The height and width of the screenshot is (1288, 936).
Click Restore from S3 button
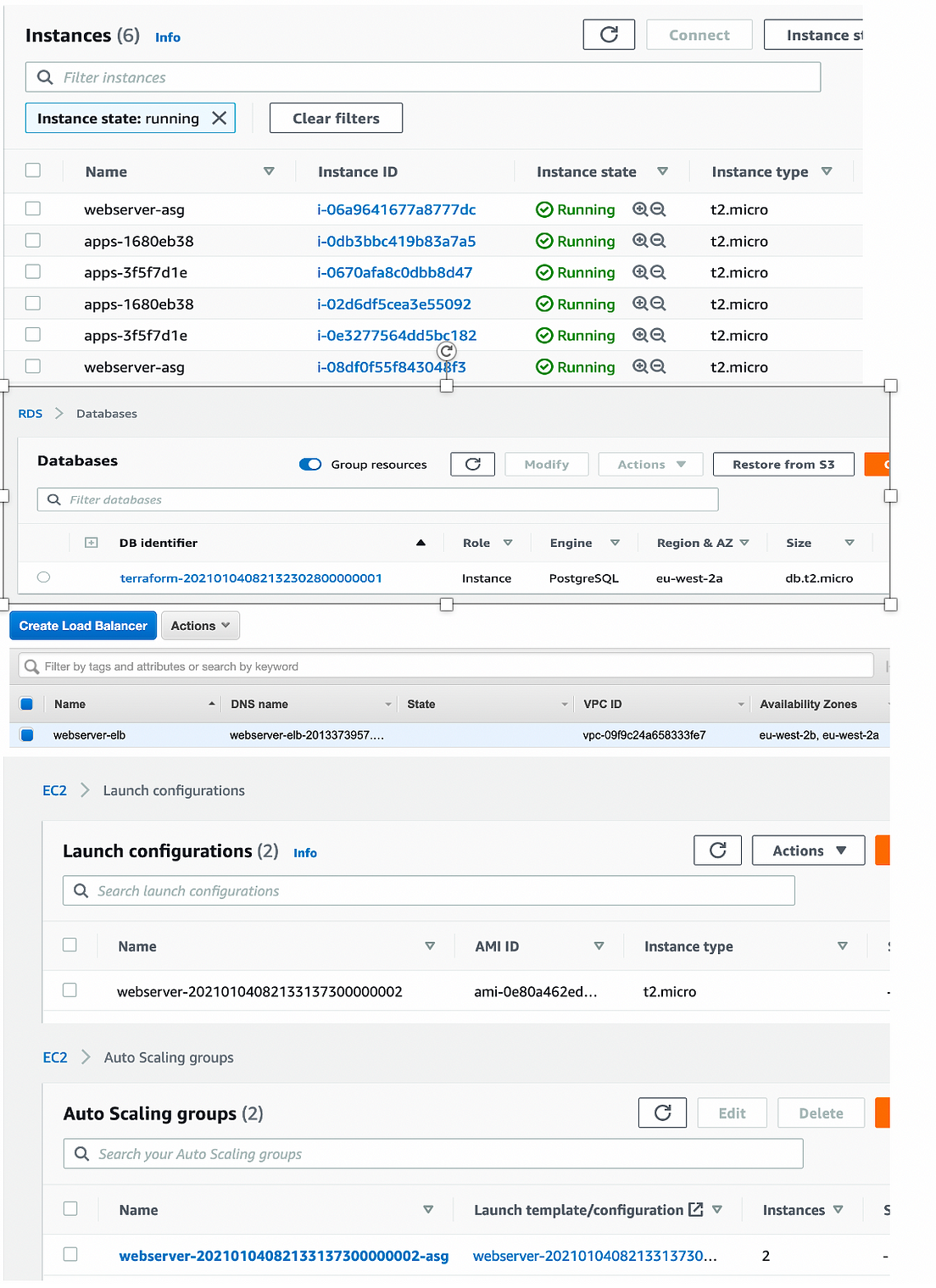783,464
